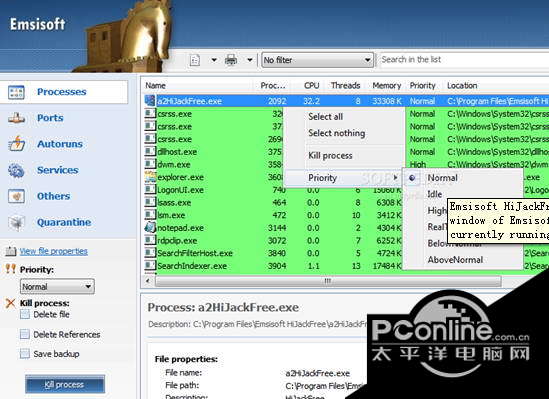The width and height of the screenshot is (549, 399).
Task: Select the lsass.exe row
Action: click(x=273, y=202)
